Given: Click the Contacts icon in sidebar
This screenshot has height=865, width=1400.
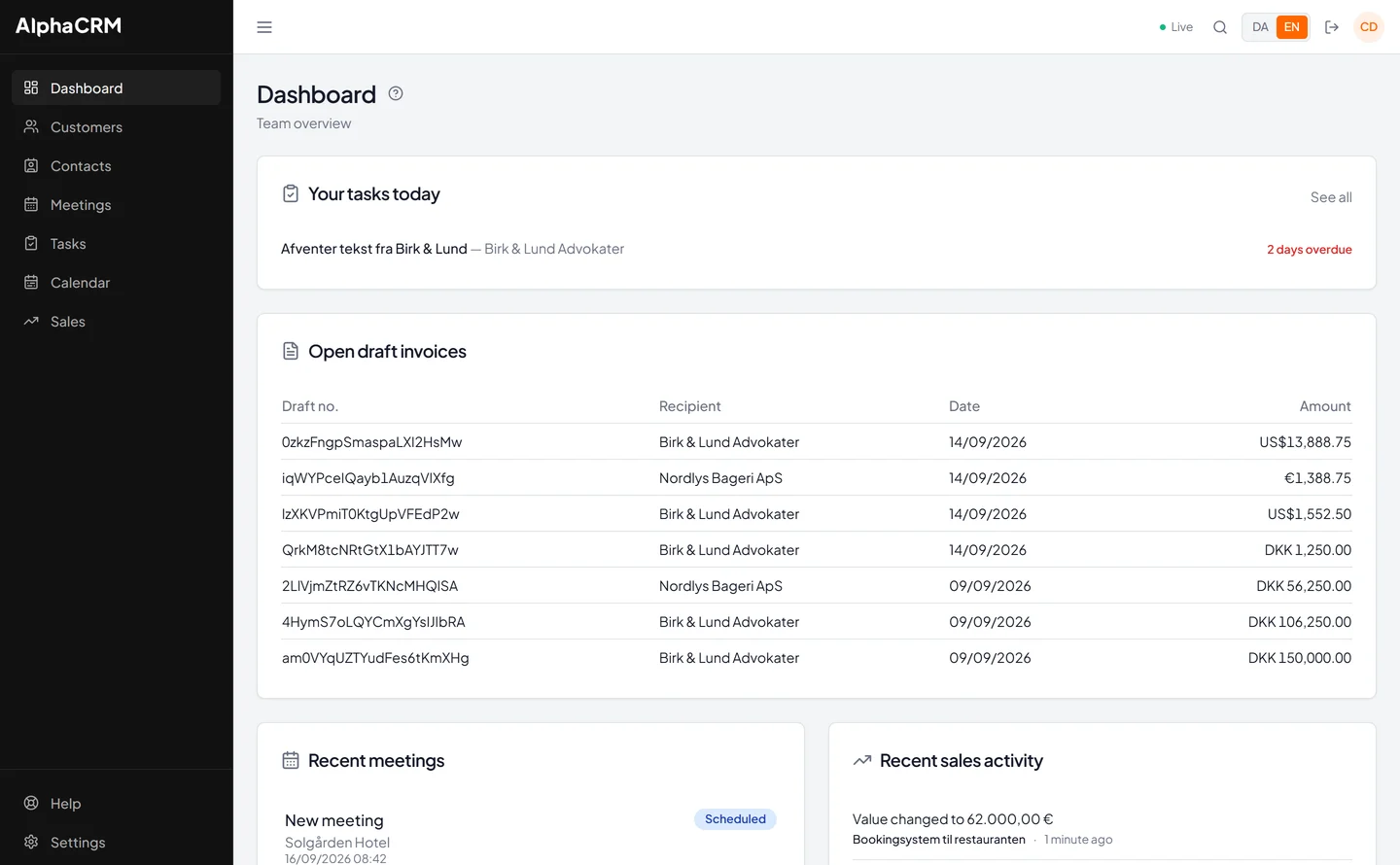Looking at the screenshot, I should pyautogui.click(x=31, y=165).
